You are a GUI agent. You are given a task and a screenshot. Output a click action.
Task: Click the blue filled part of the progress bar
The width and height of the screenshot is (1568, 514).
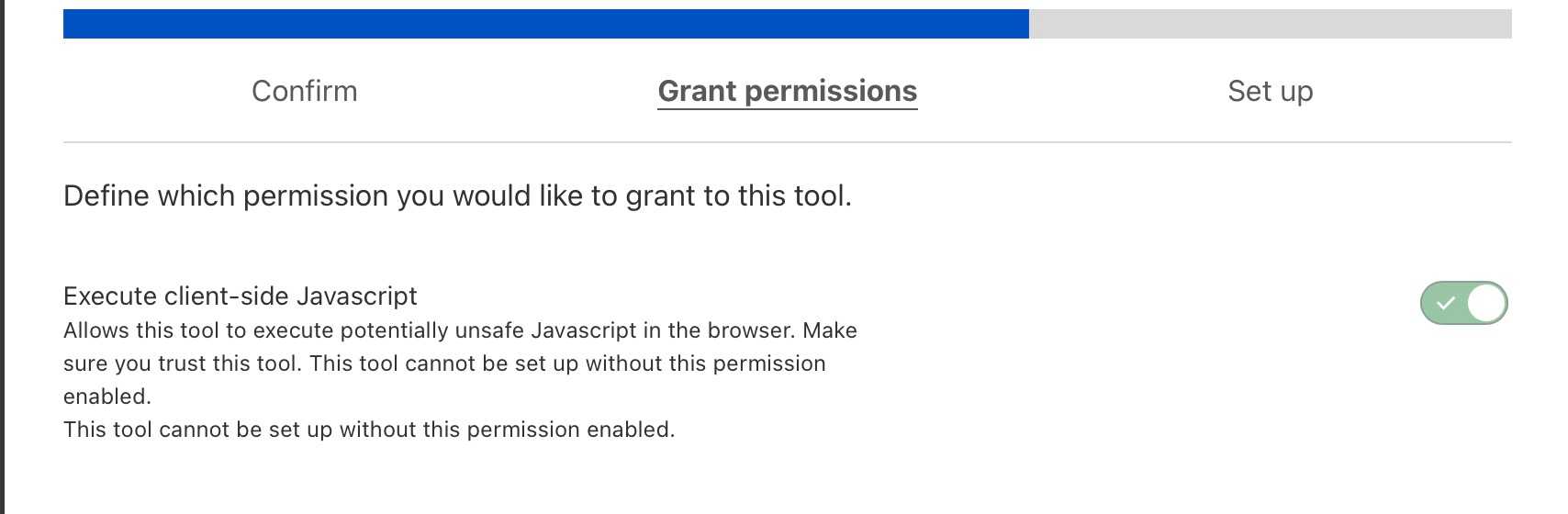click(545, 24)
